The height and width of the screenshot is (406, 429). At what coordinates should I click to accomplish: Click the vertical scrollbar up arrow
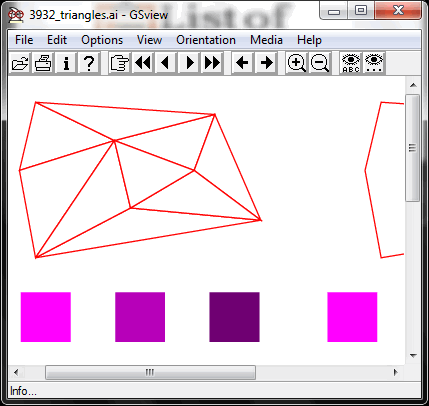413,85
